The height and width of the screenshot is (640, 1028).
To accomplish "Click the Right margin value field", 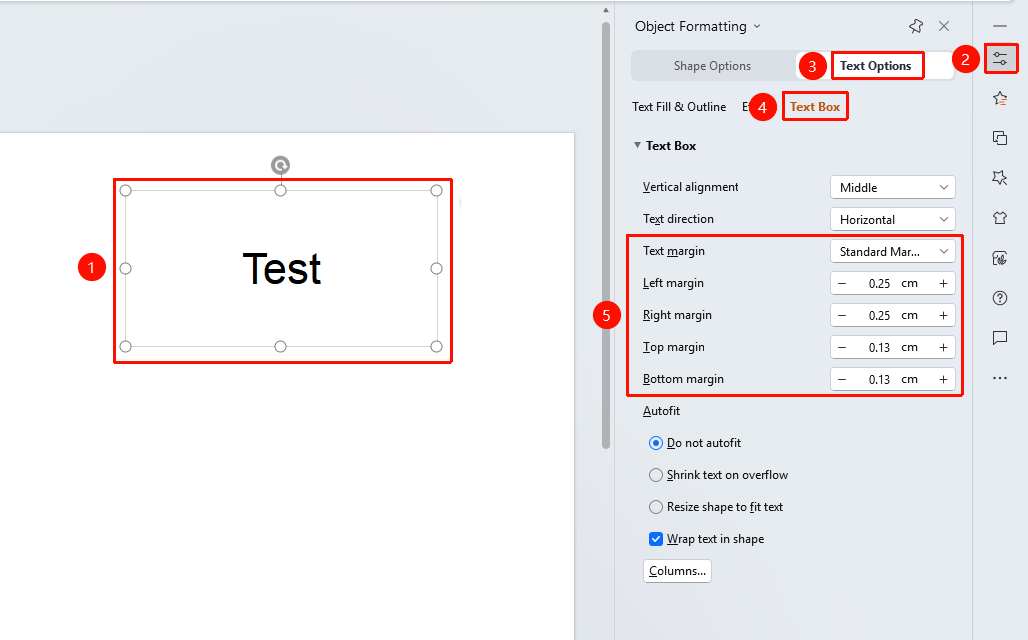I will (x=892, y=315).
